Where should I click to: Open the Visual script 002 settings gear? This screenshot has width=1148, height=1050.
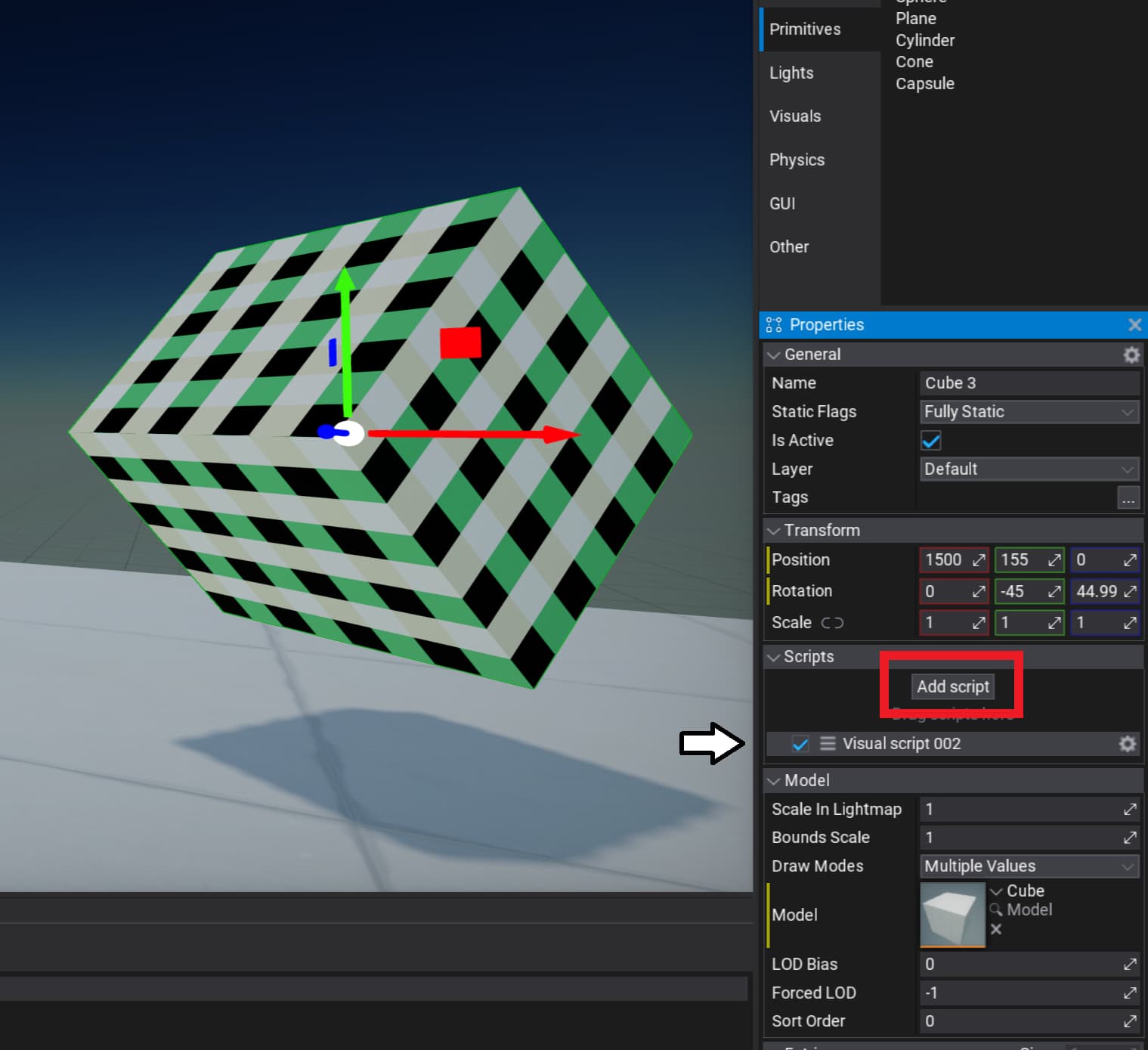tap(1127, 744)
